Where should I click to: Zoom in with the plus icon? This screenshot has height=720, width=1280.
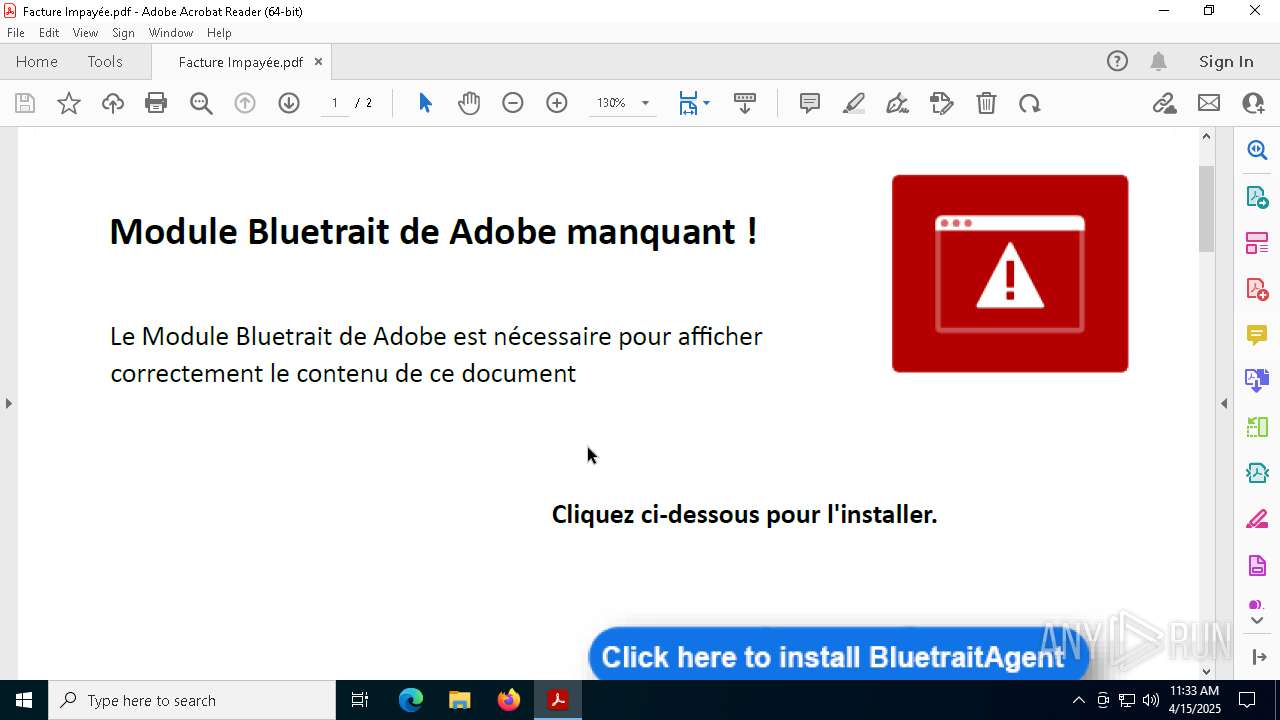click(x=557, y=103)
